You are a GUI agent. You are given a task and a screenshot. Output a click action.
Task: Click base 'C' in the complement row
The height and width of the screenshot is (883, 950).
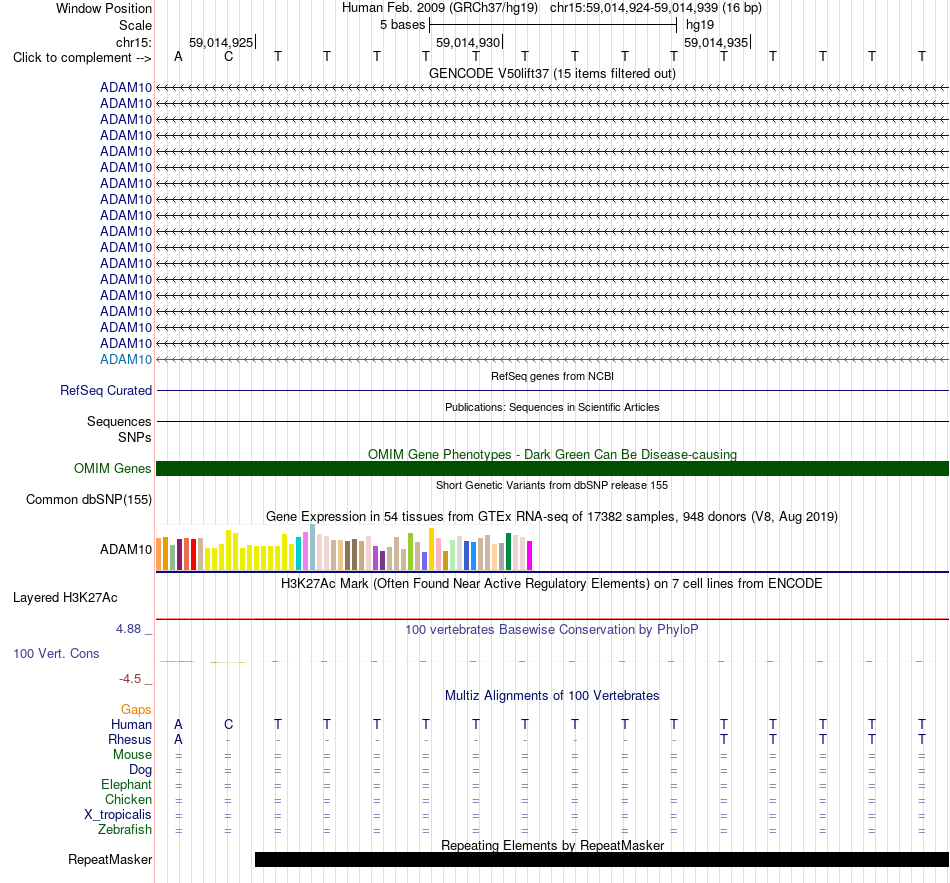pyautogui.click(x=228, y=56)
